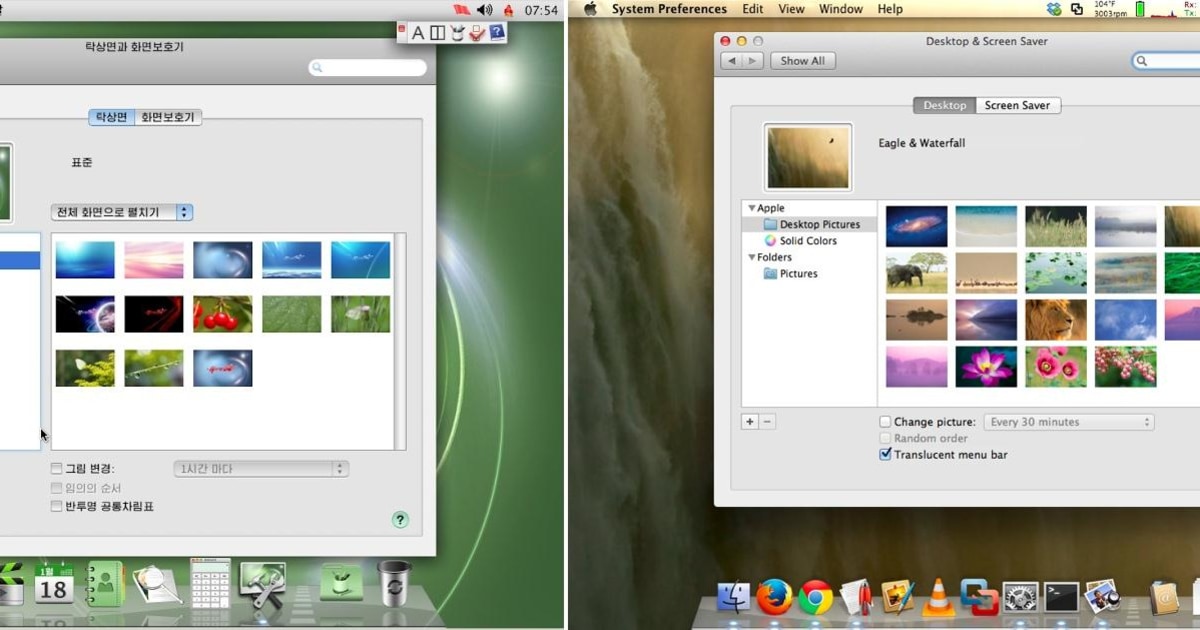Screen dimensions: 1200x630
Task: Open Terminal from the macOS dock
Action: coord(1061,597)
